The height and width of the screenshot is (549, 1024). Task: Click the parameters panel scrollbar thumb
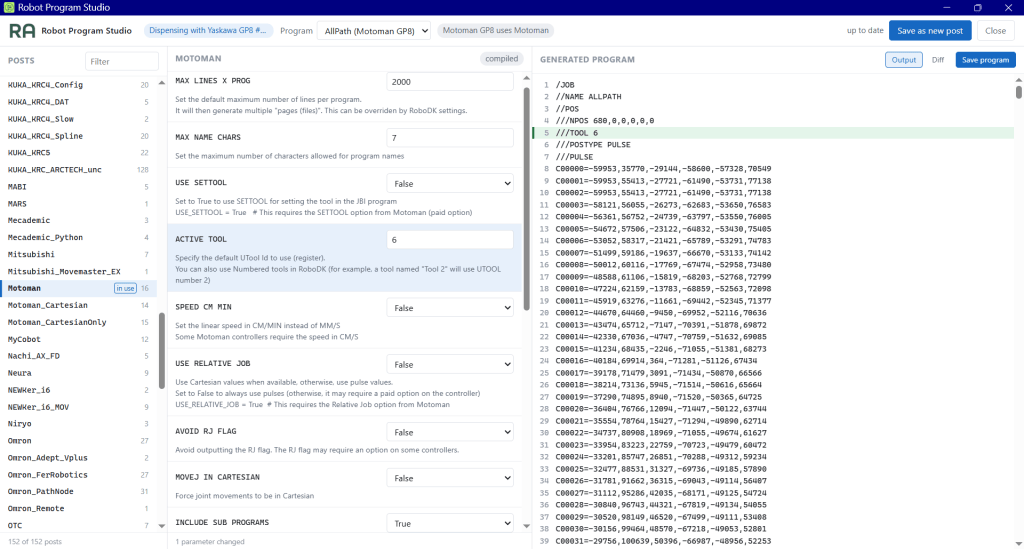pos(526,198)
